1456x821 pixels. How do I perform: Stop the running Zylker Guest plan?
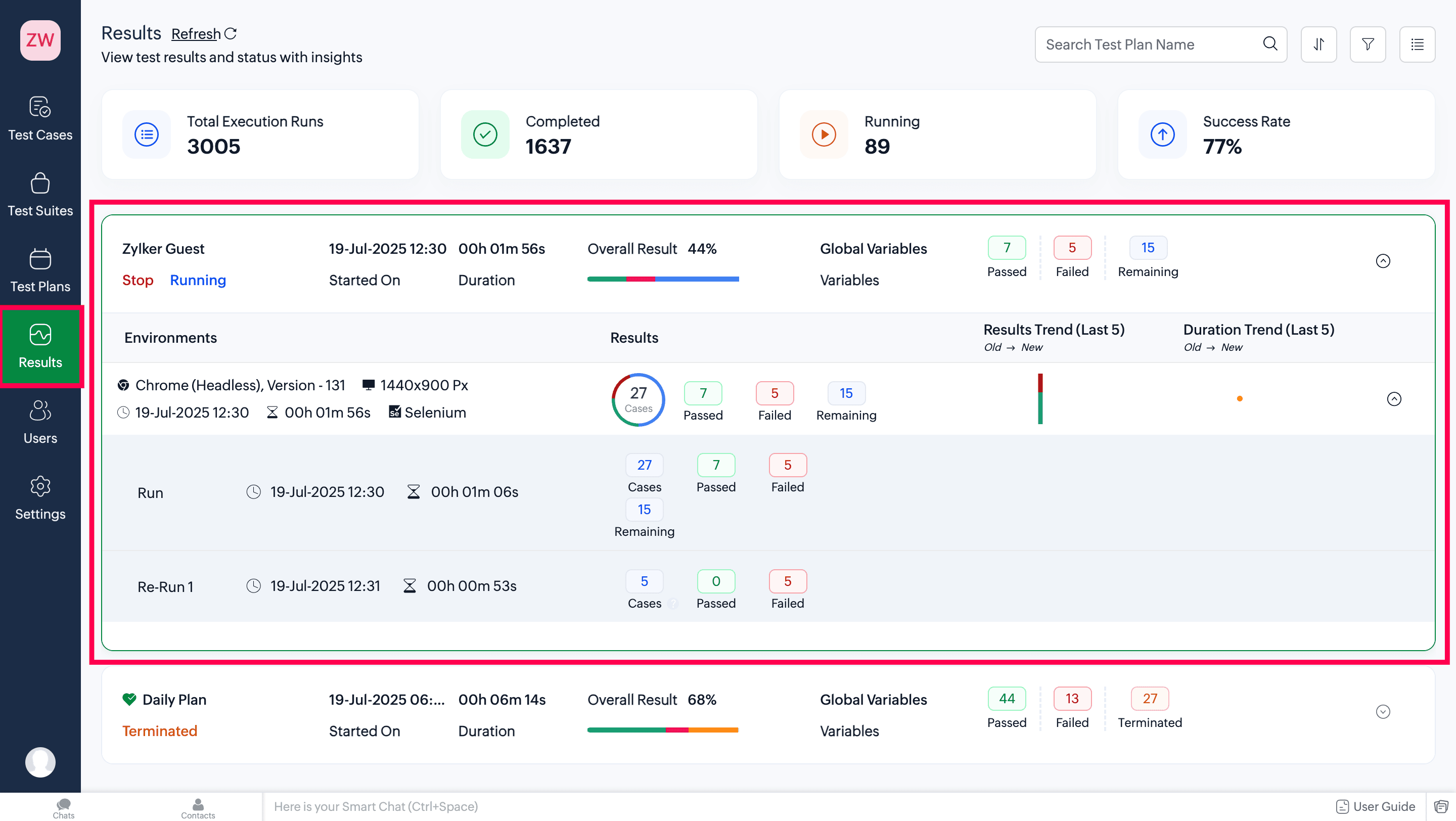(x=138, y=280)
